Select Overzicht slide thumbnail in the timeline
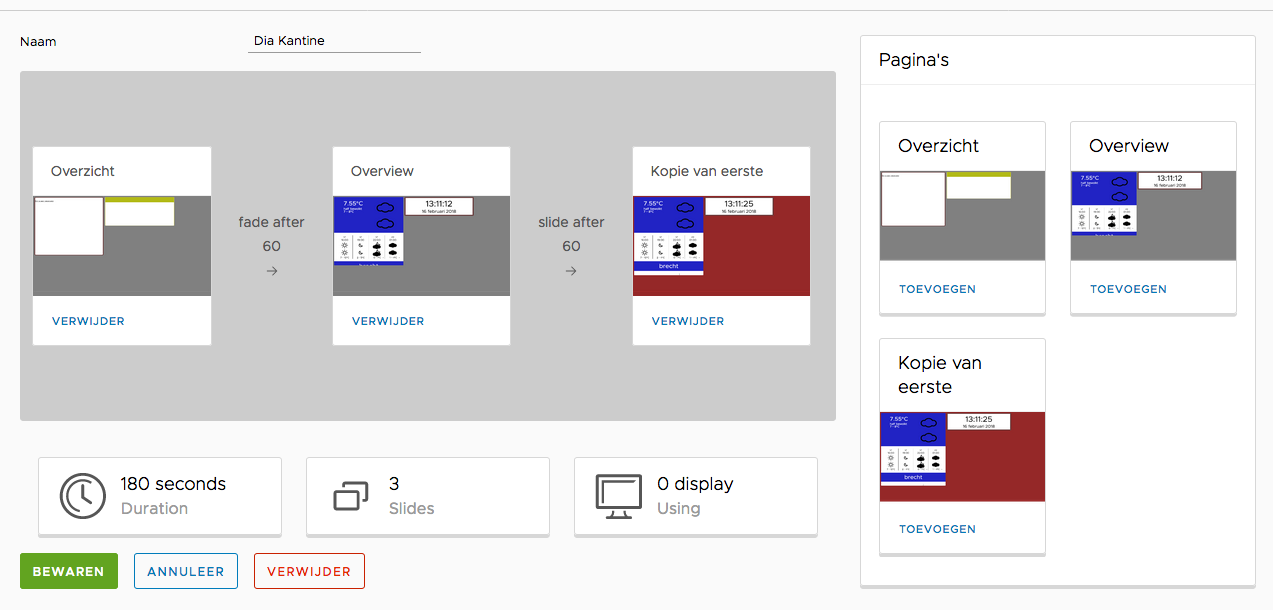This screenshot has width=1273, height=610. coord(122,246)
